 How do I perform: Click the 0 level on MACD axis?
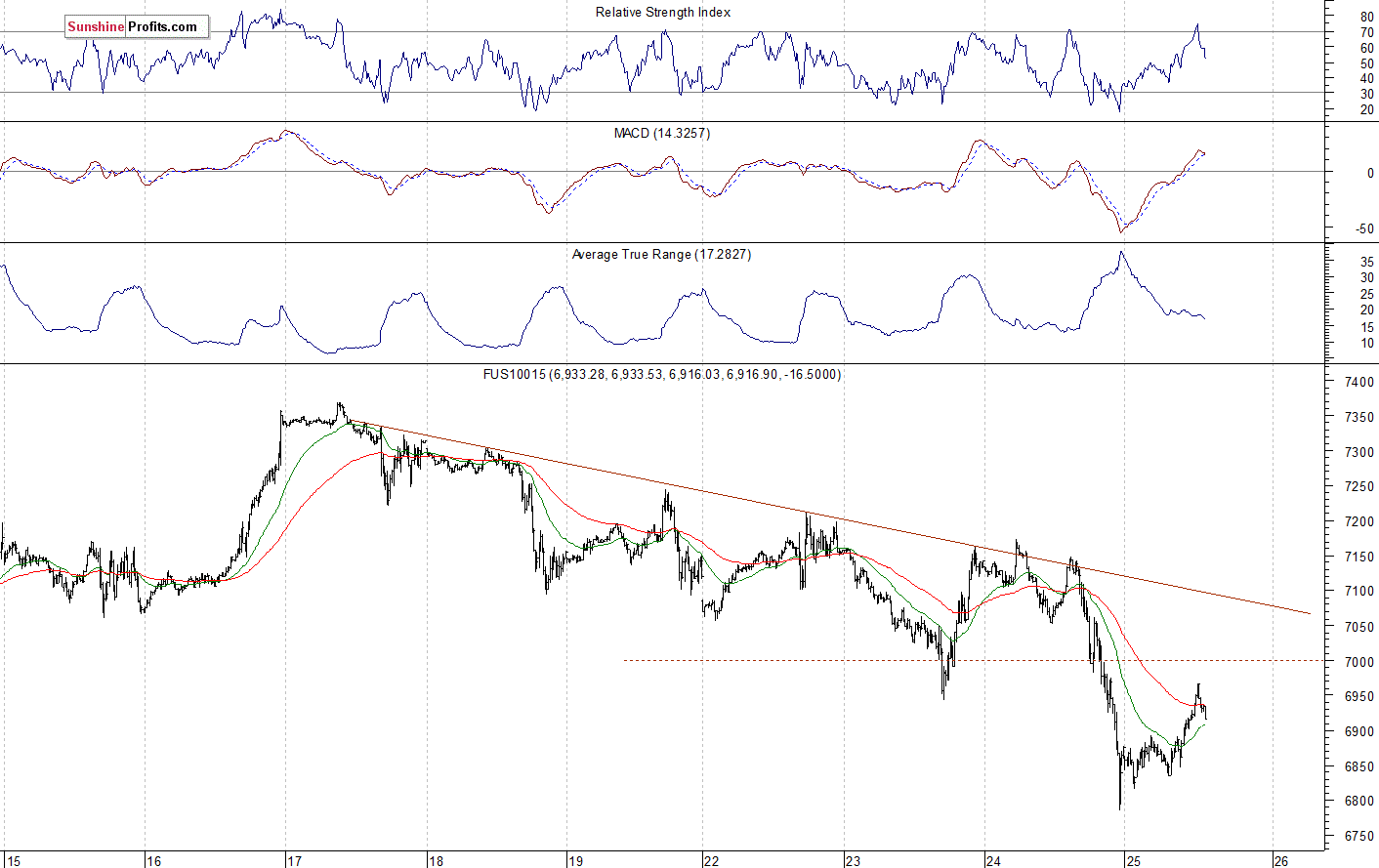click(x=1370, y=173)
